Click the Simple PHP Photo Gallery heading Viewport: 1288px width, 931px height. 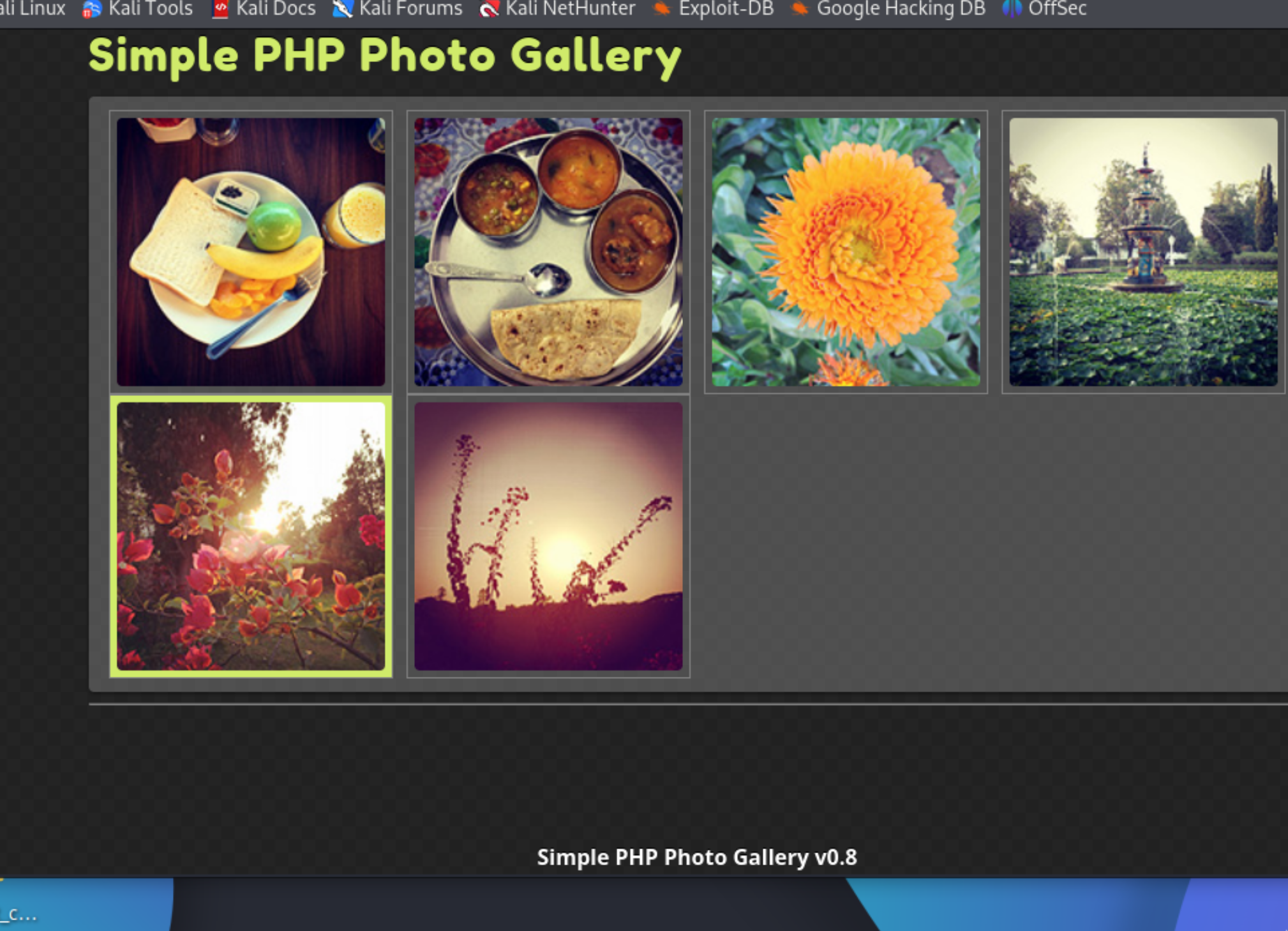coord(385,56)
